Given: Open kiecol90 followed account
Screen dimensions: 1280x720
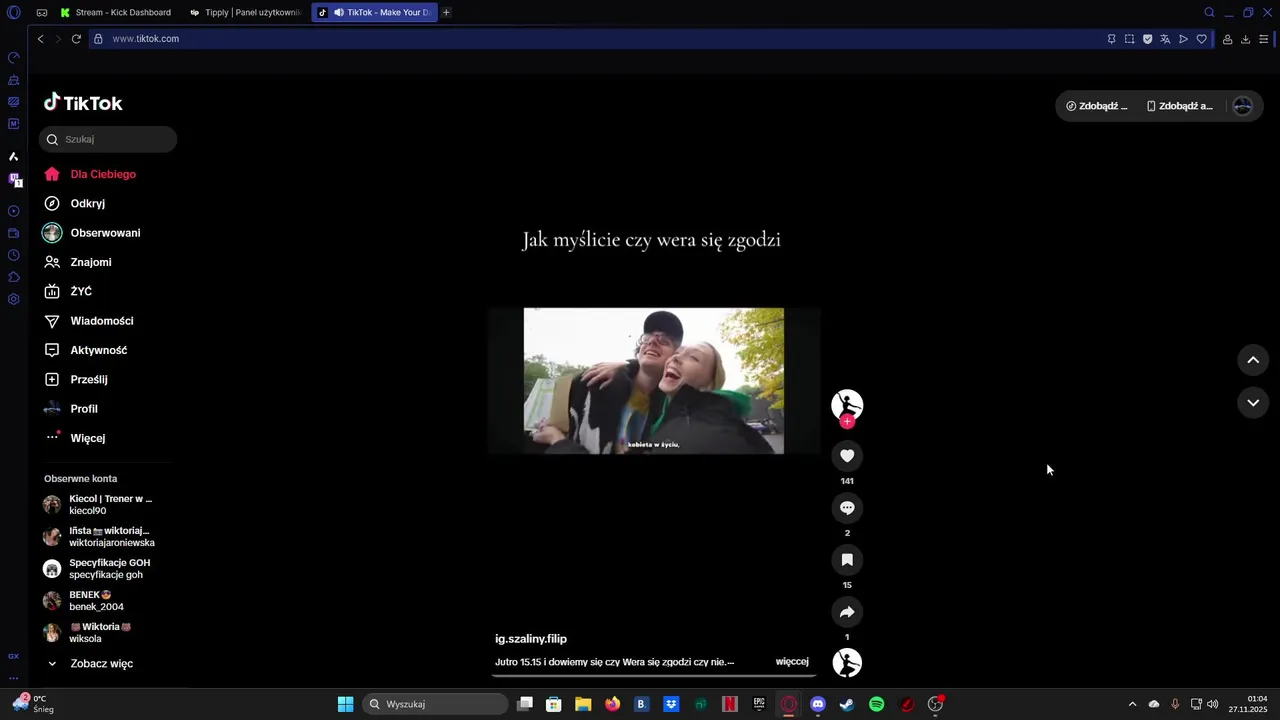Looking at the screenshot, I should point(98,505).
